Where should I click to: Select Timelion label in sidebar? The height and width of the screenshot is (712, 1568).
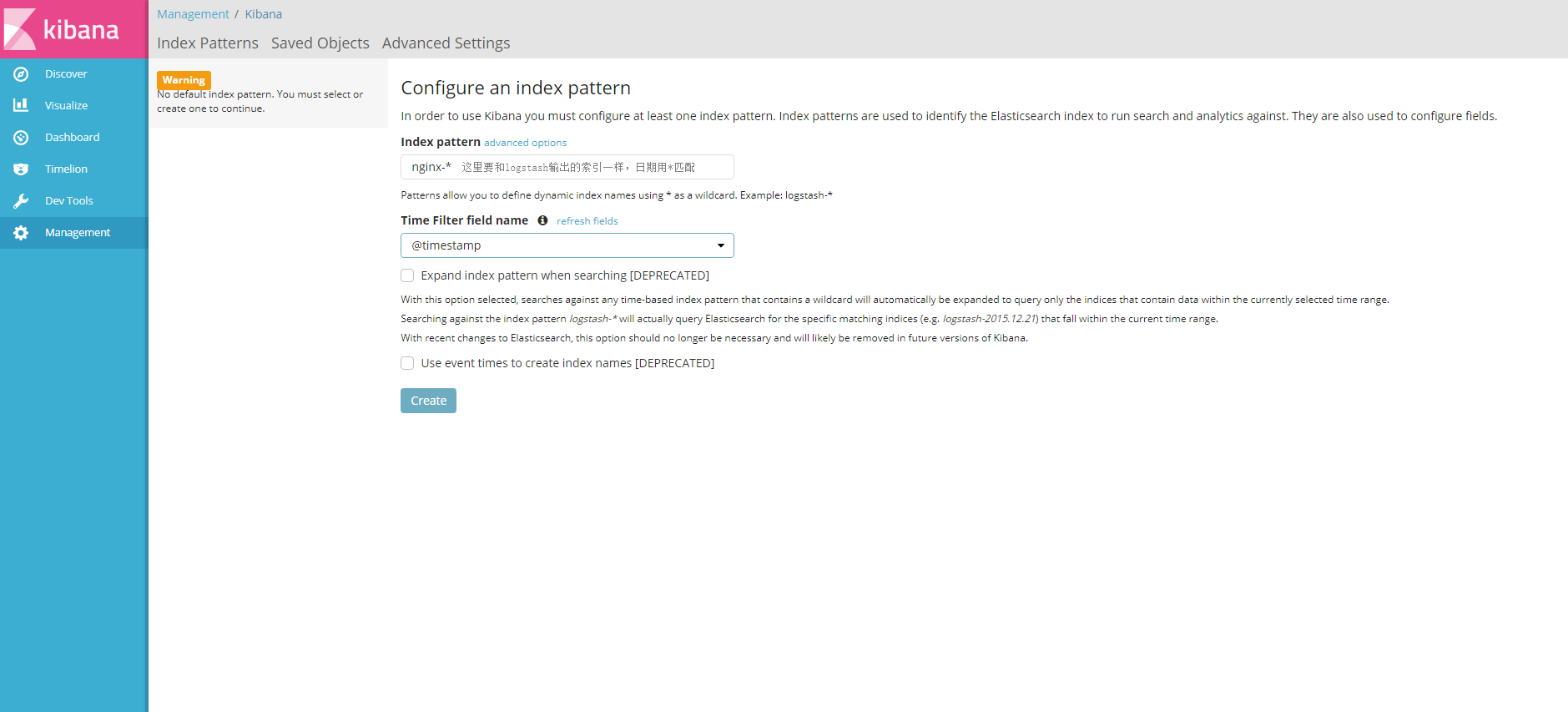click(x=67, y=169)
